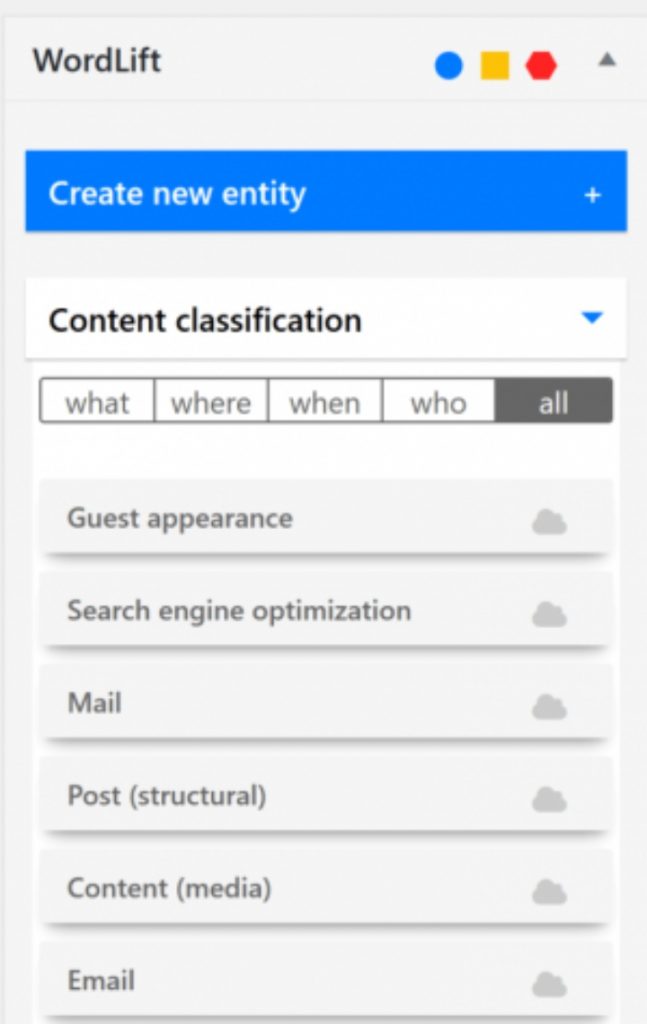Click the red hexagon WordLift icon
This screenshot has width=647, height=1024.
click(541, 66)
